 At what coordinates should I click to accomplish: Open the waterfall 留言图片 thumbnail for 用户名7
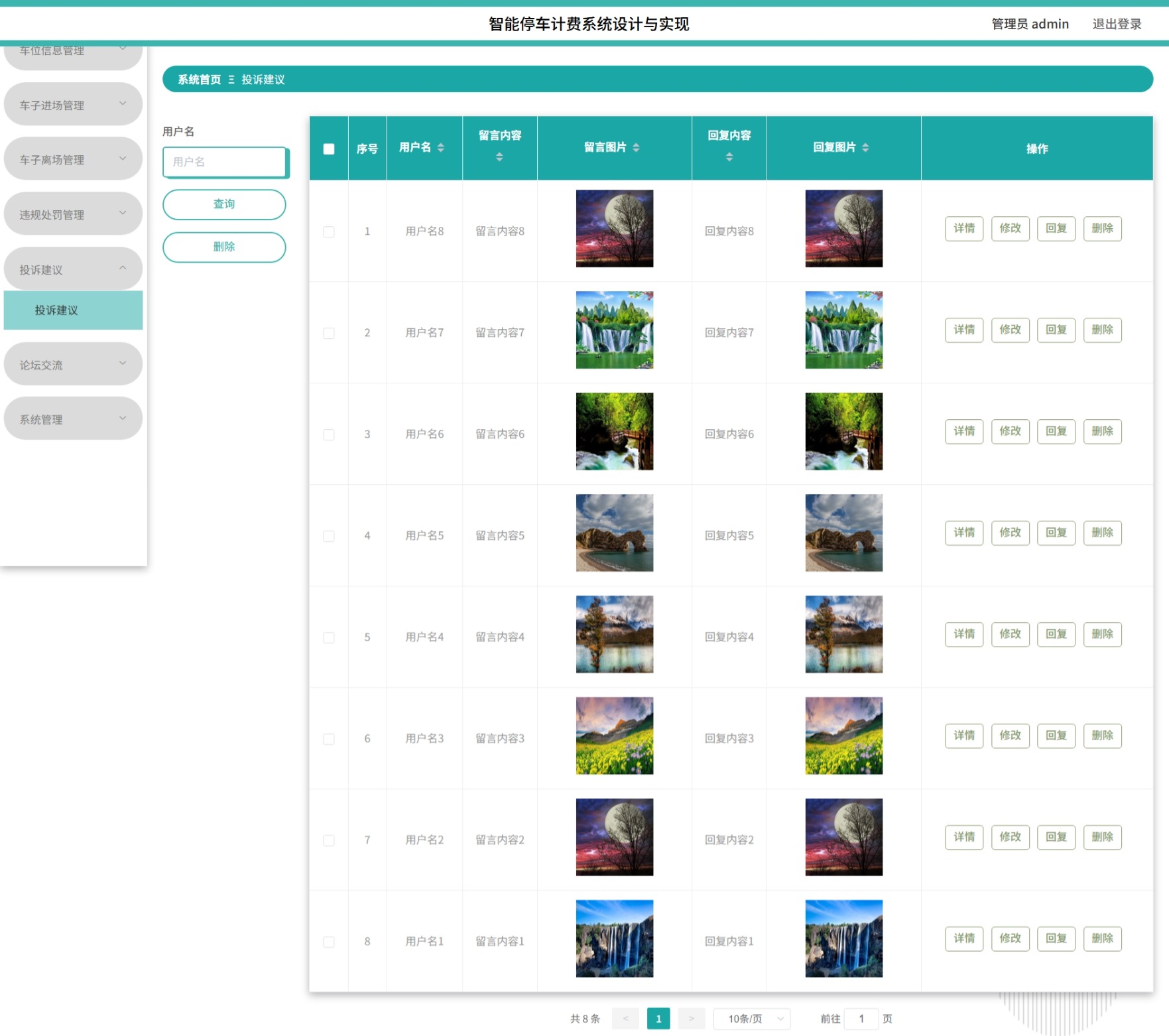coord(615,330)
